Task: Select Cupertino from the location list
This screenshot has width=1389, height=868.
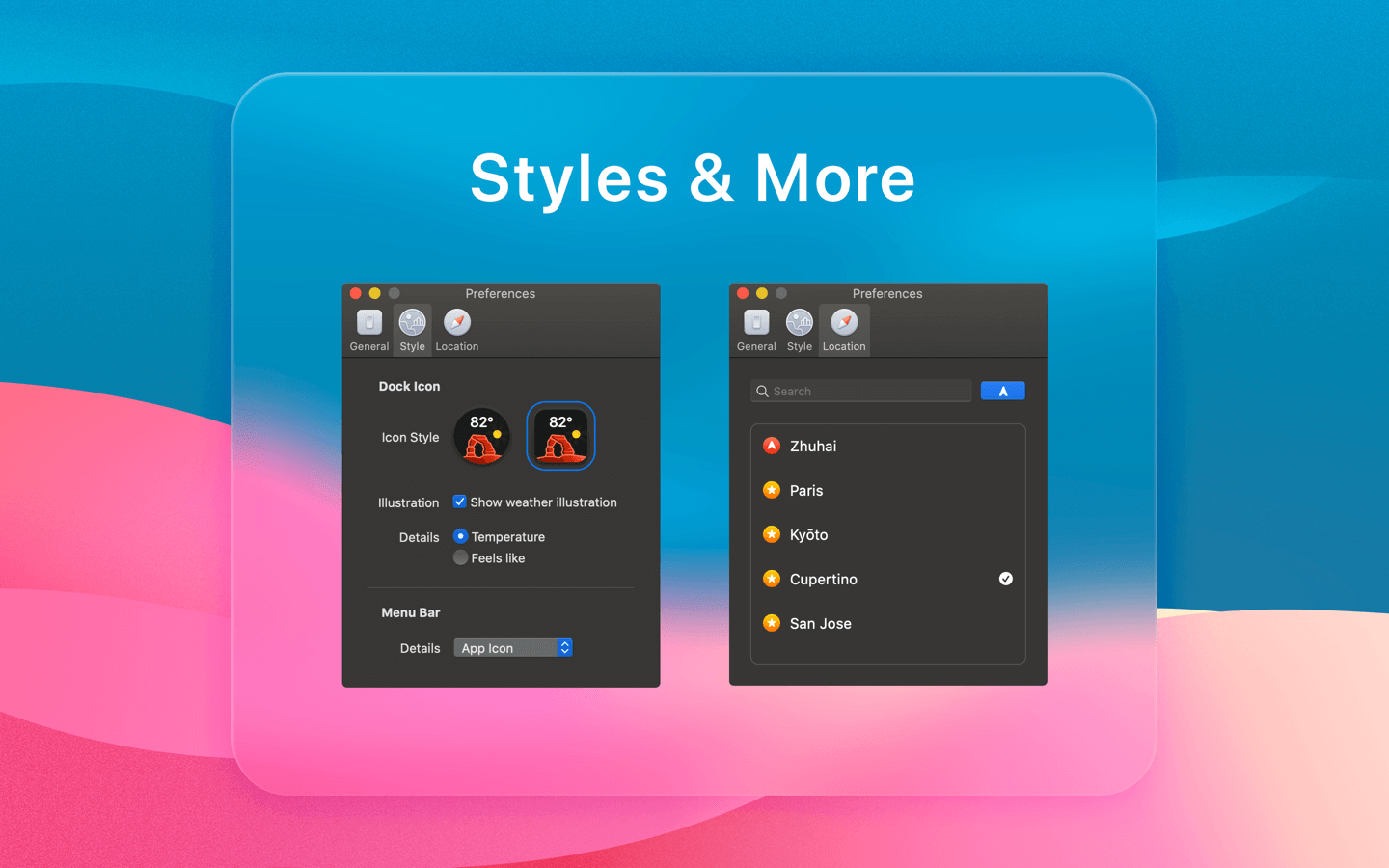Action: (824, 579)
